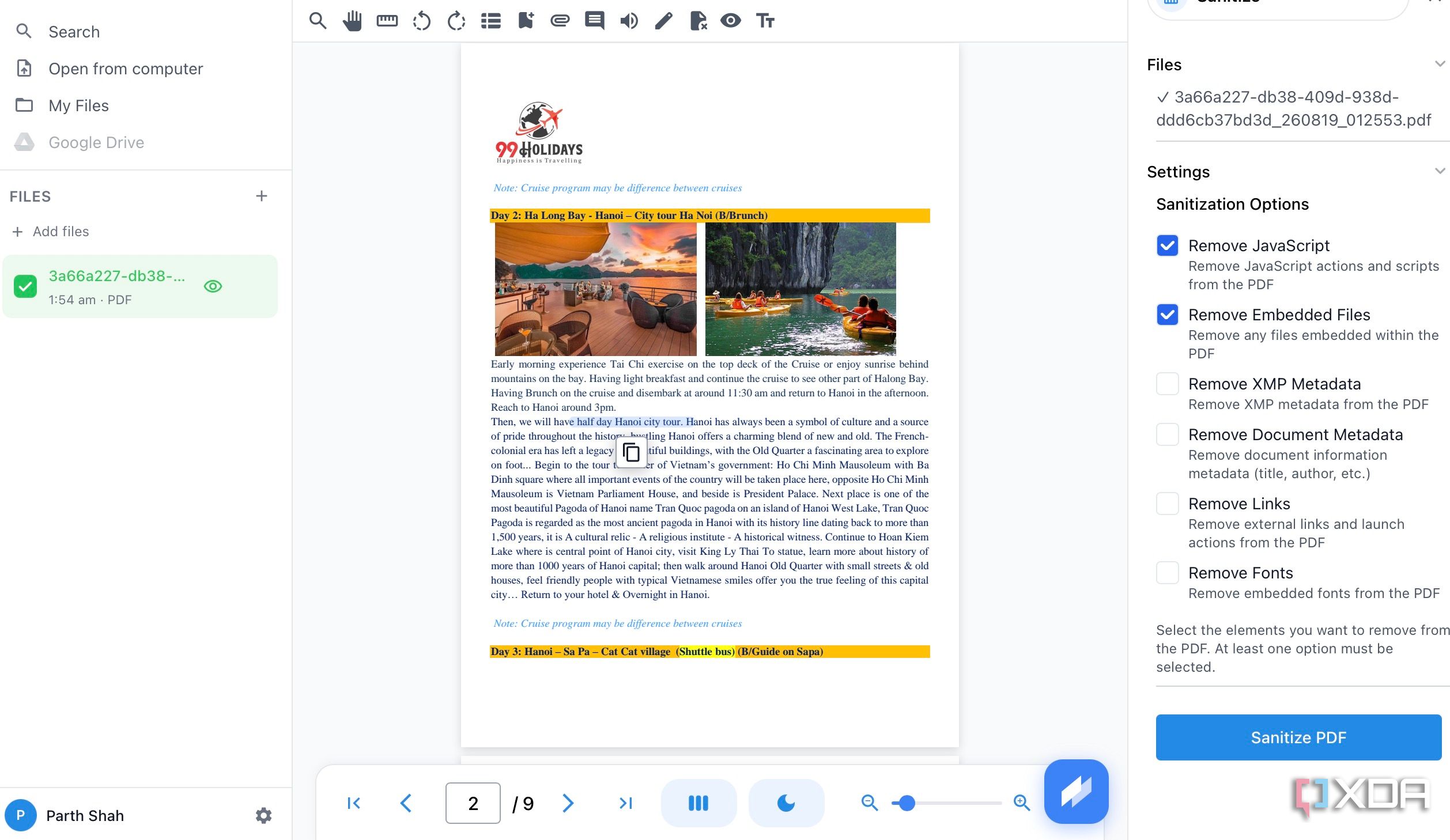Uncheck Remove Embedded Files option
Viewport: 1450px width, 840px height.
pyautogui.click(x=1167, y=315)
